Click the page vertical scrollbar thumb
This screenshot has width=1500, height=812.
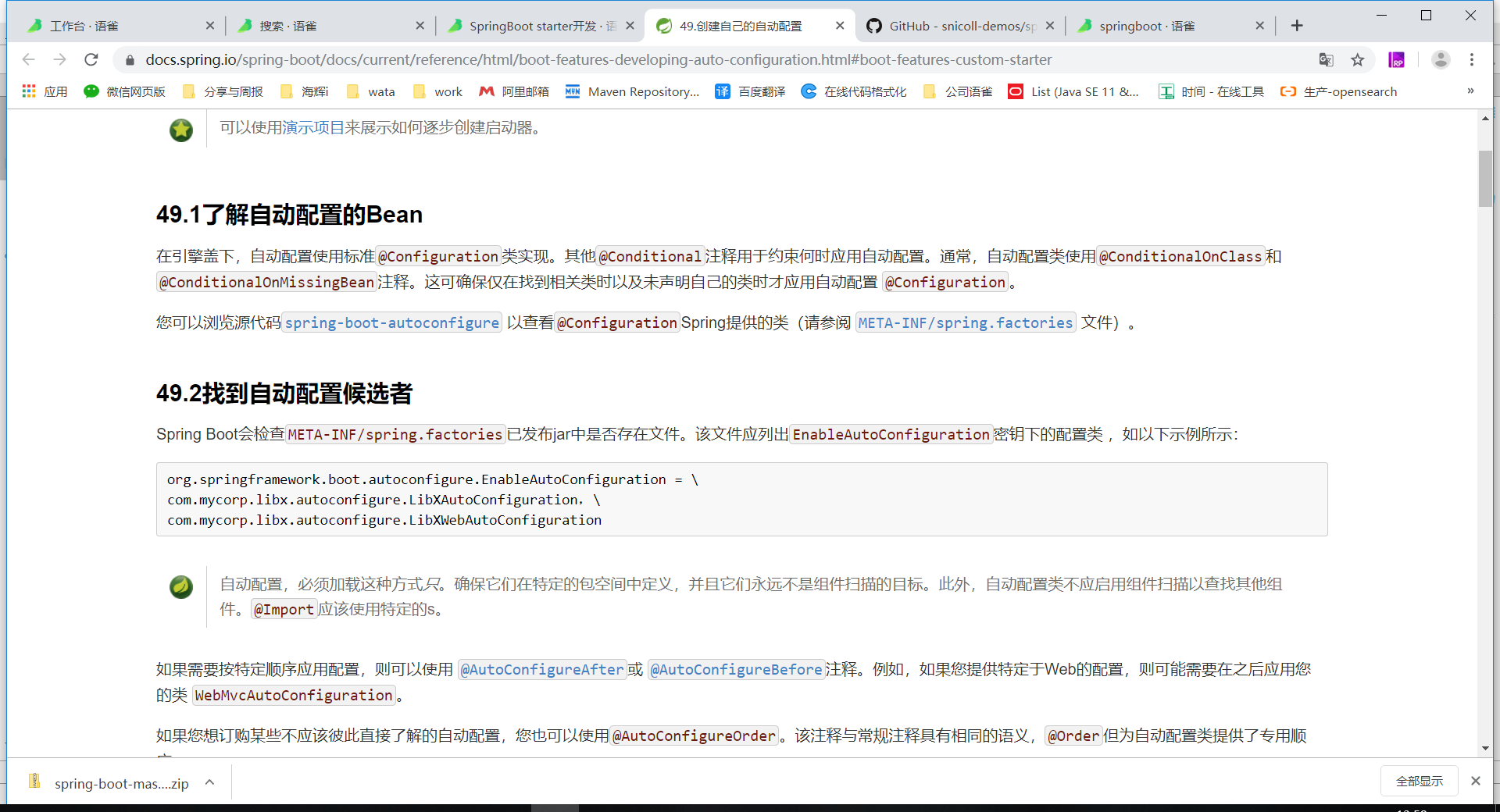1485,178
